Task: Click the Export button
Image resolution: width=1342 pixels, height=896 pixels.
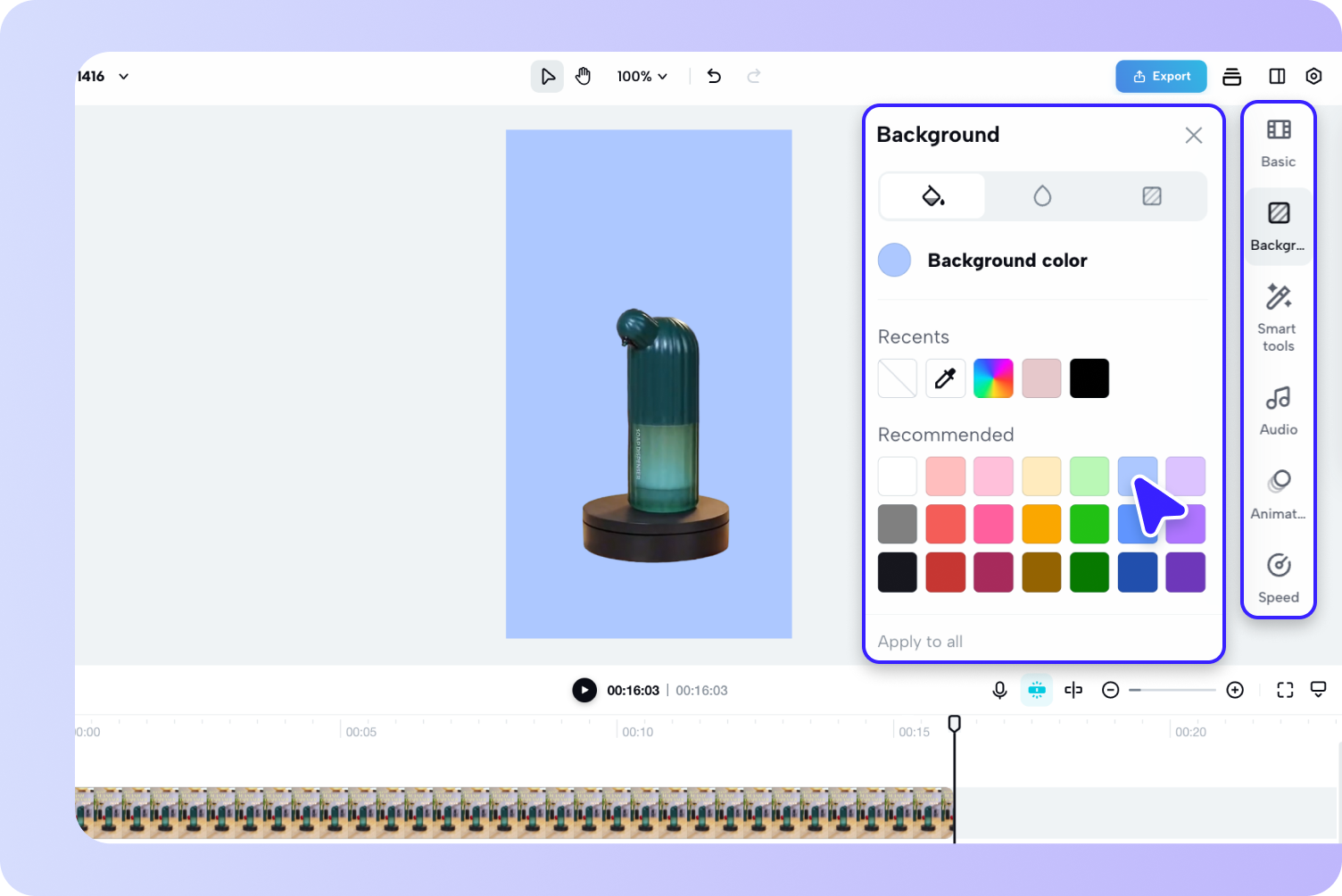Action: click(x=1161, y=77)
